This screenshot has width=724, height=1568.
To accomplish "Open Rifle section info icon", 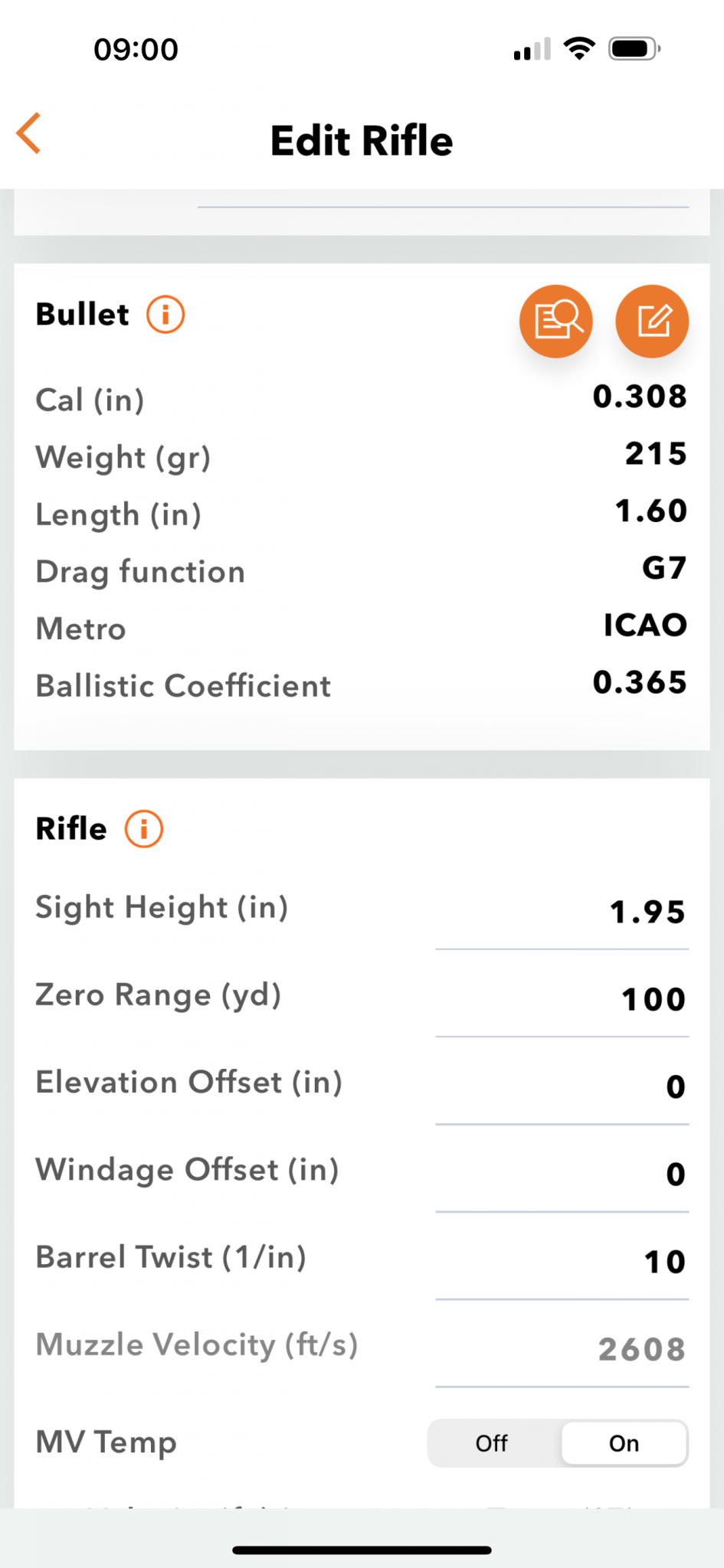I will (144, 829).
